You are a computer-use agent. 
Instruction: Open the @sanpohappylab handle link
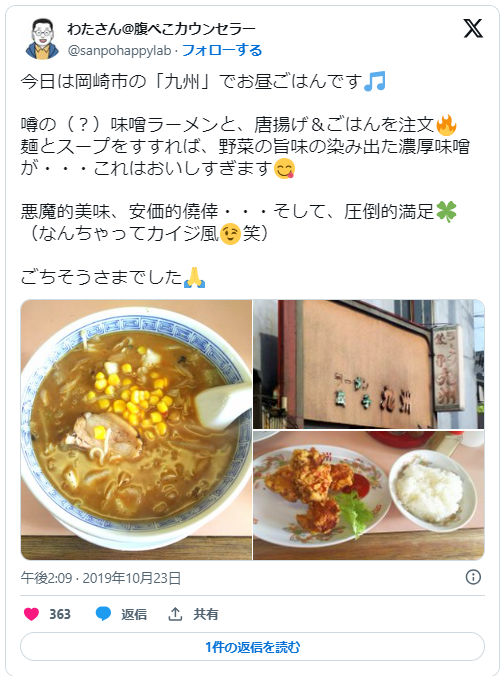[x=119, y=50]
